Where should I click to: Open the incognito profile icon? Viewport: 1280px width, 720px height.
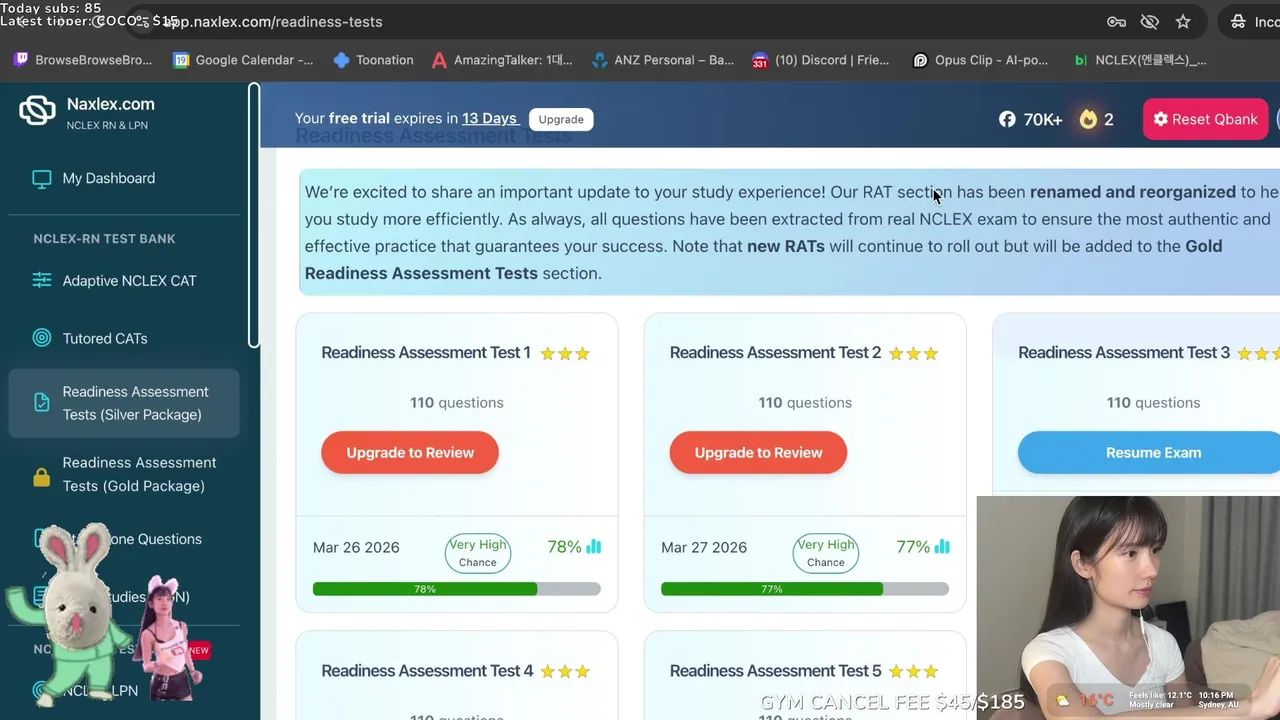tap(1238, 22)
